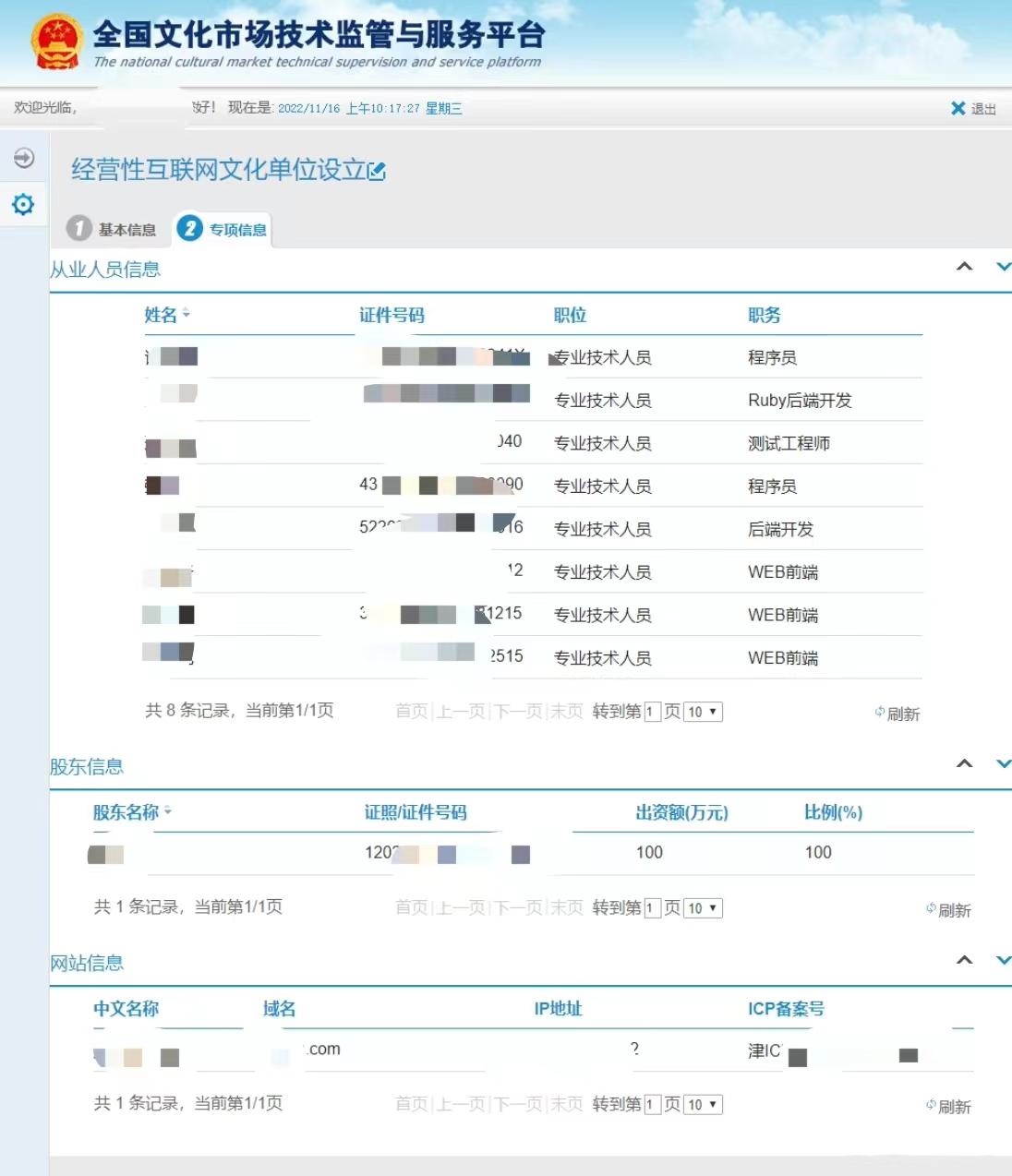Click the exit (退出) X icon
1012x1176 pixels.
[x=958, y=108]
